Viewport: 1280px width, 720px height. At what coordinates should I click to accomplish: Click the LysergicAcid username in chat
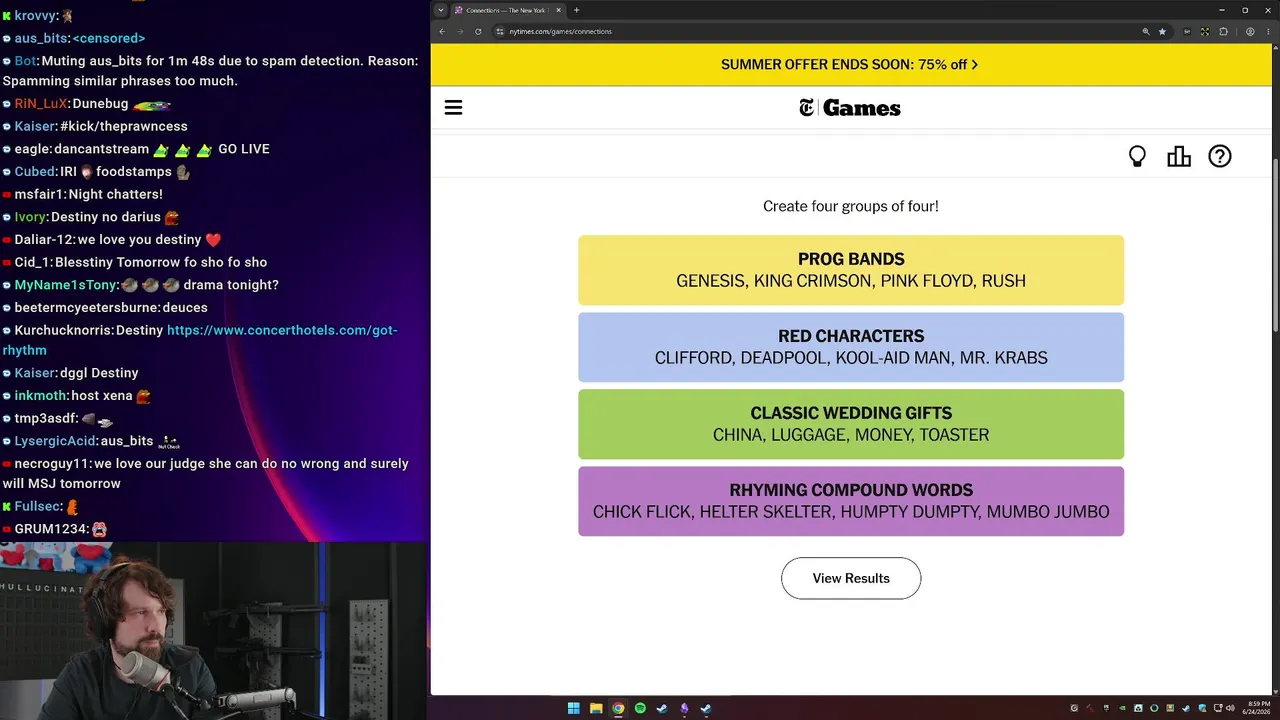point(55,441)
